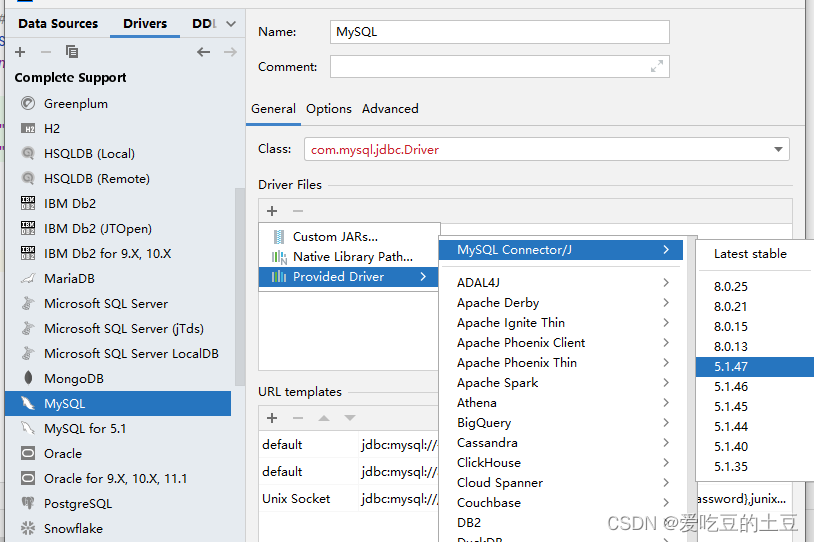Select Latest stable version

click(750, 254)
